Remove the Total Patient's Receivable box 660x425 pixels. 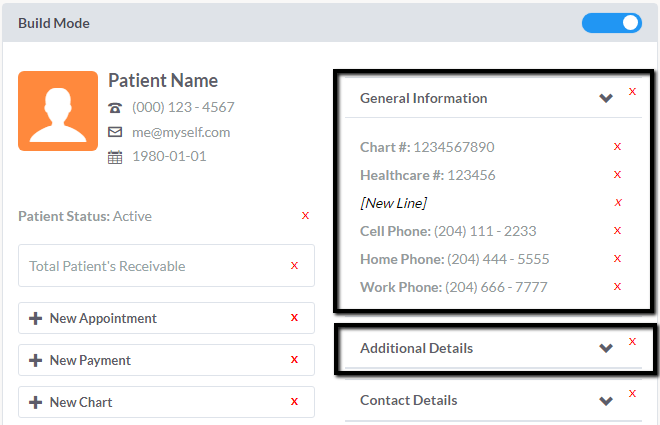click(x=294, y=266)
